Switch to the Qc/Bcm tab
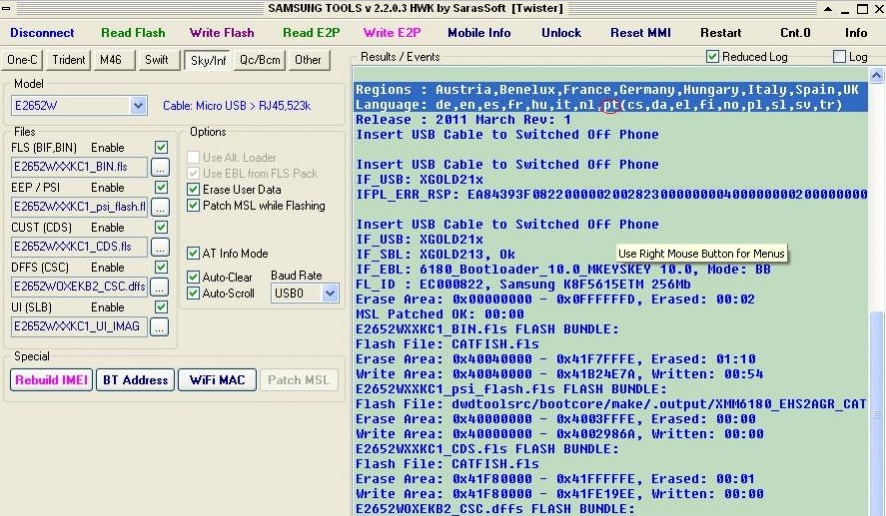886x516 pixels. 259,60
